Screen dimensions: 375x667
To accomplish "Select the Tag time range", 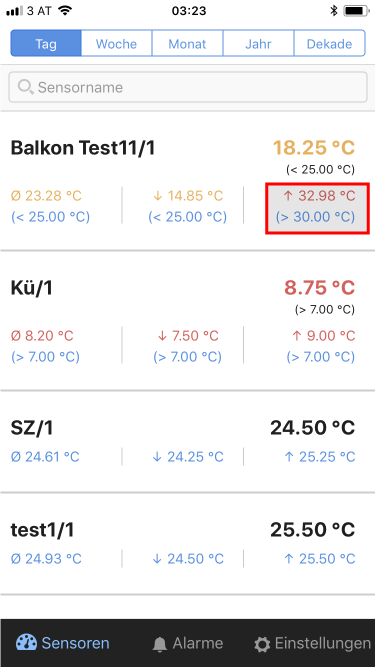I will pyautogui.click(x=46, y=43).
